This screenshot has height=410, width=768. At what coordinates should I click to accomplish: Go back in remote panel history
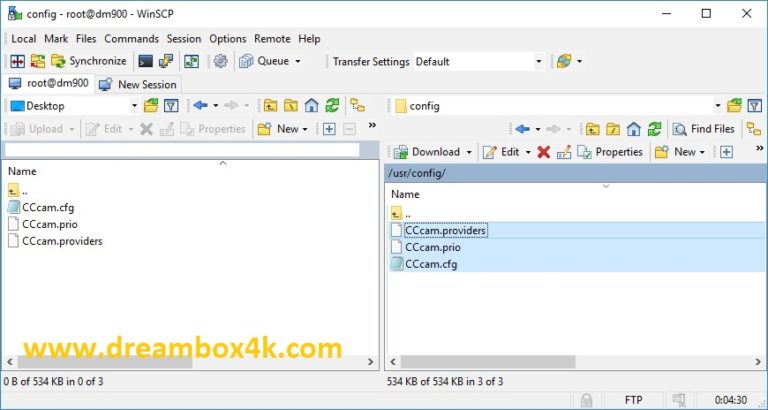[523, 129]
